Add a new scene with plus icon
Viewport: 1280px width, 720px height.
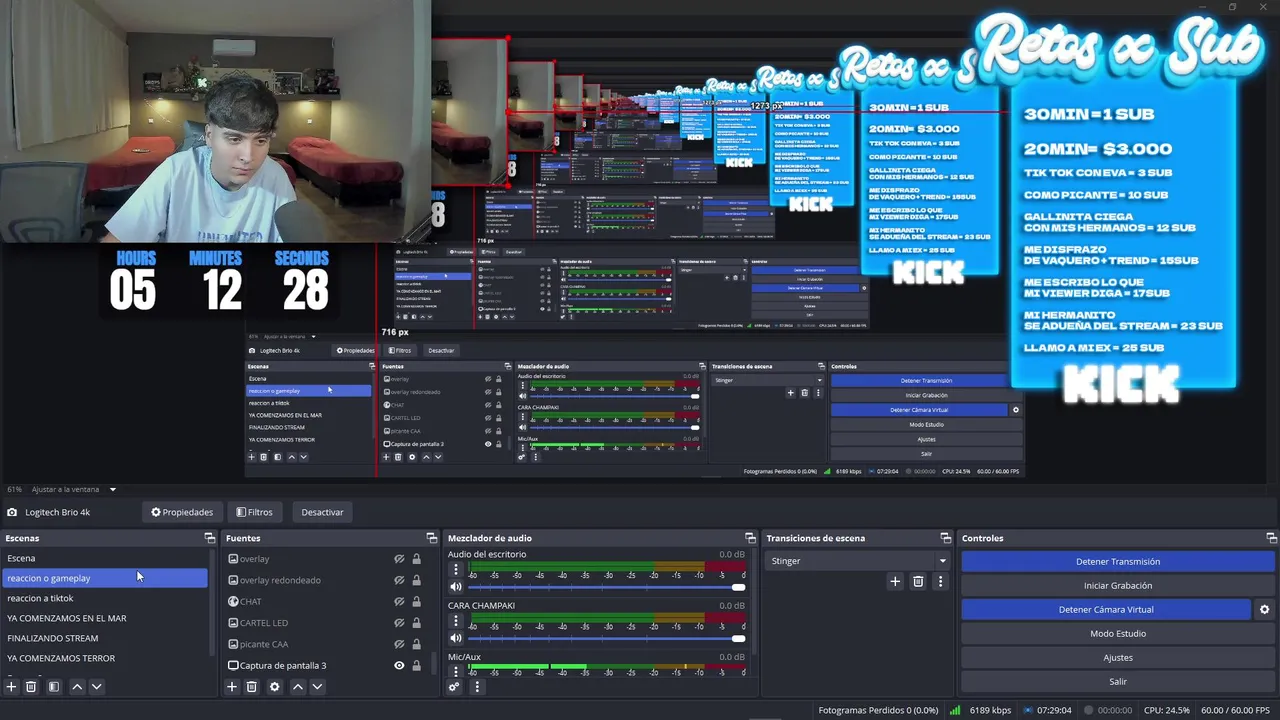11,687
